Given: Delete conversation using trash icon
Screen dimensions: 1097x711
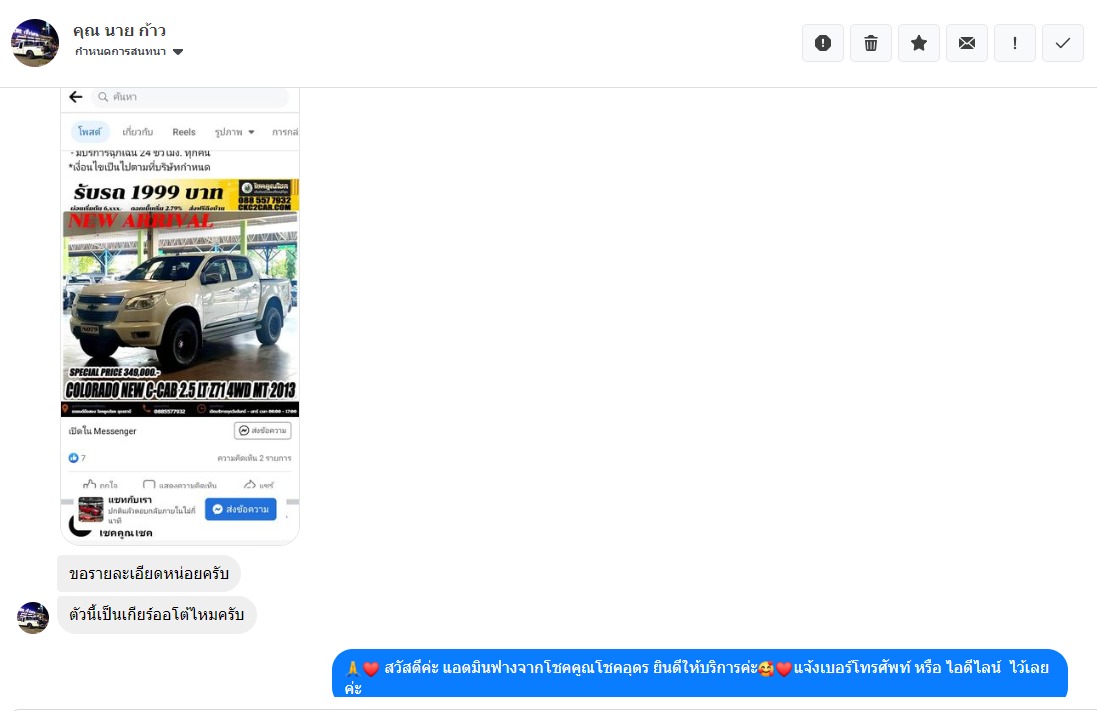Looking at the screenshot, I should [871, 43].
